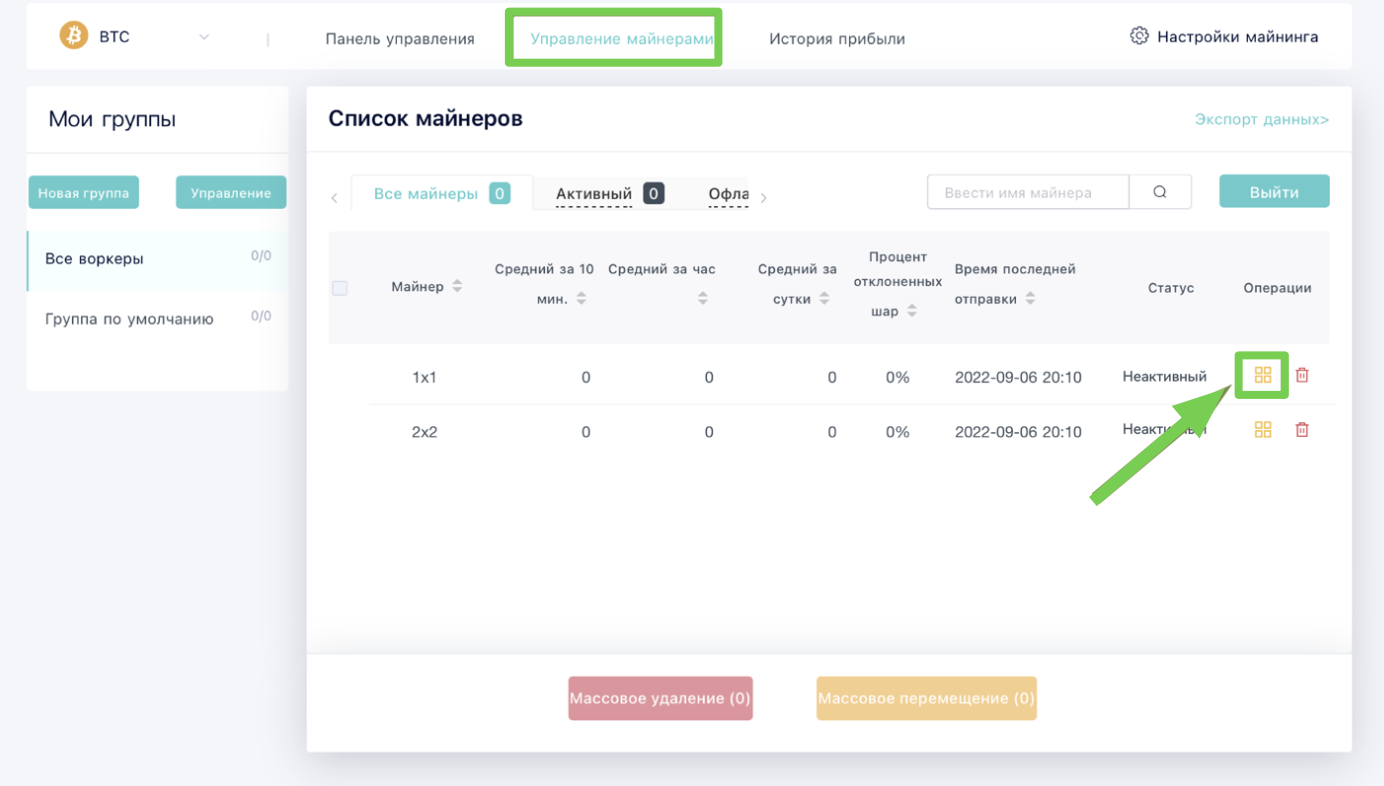Click the Bitcoin BTC coin icon
The height and width of the screenshot is (786, 1384).
point(73,36)
